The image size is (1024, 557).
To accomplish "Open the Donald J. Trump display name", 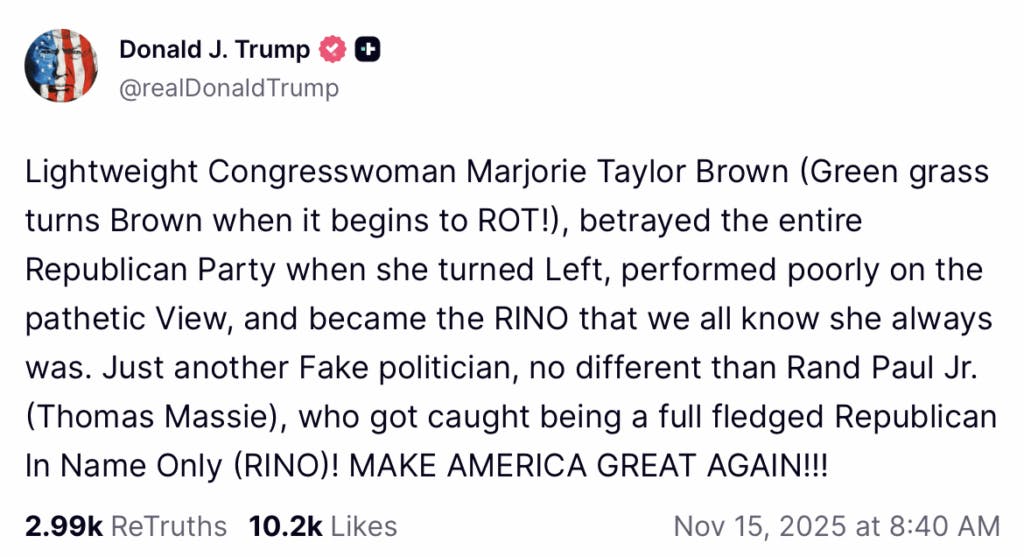I will (x=214, y=49).
